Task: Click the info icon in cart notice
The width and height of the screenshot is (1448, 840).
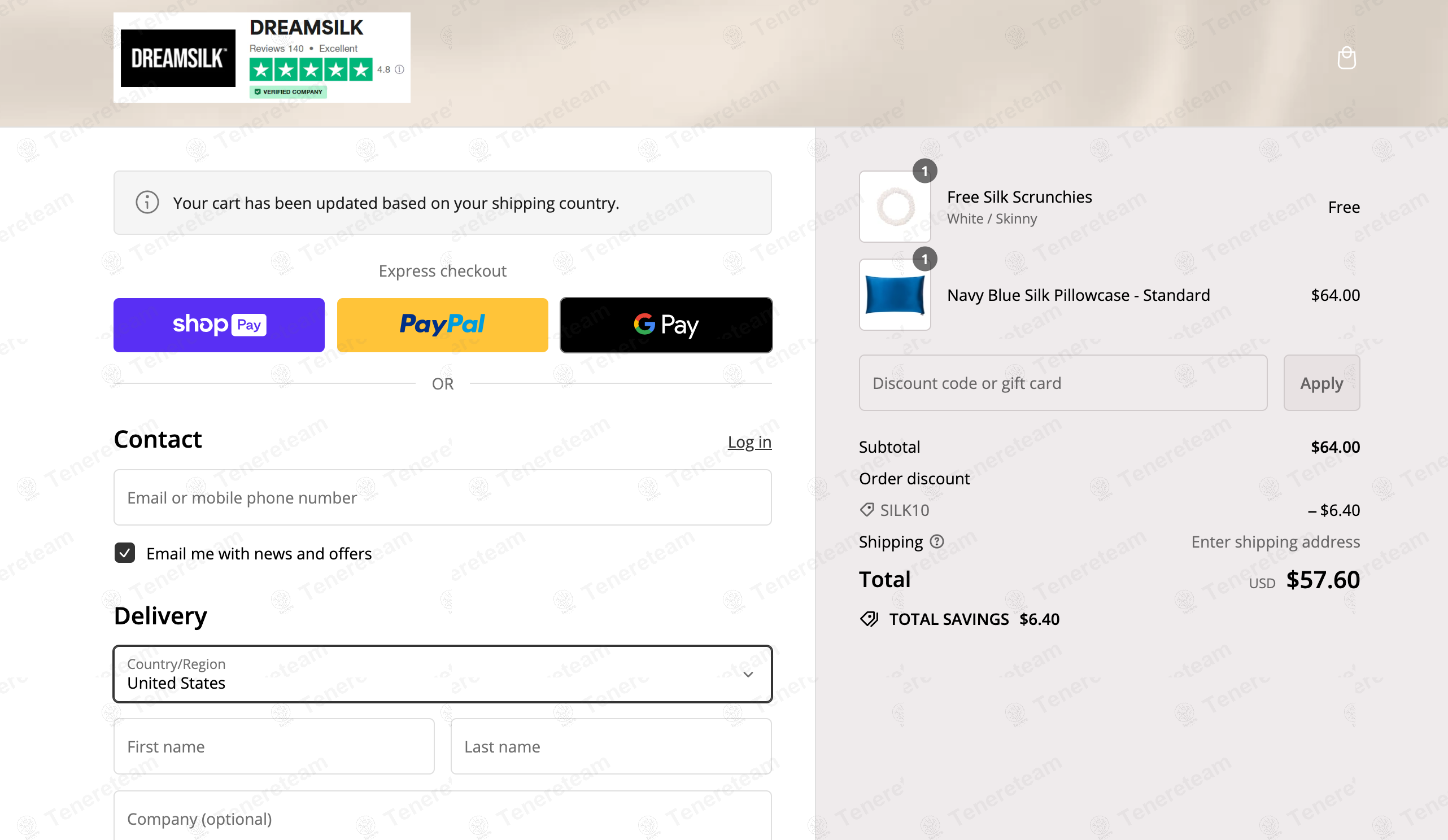Action: (147, 202)
